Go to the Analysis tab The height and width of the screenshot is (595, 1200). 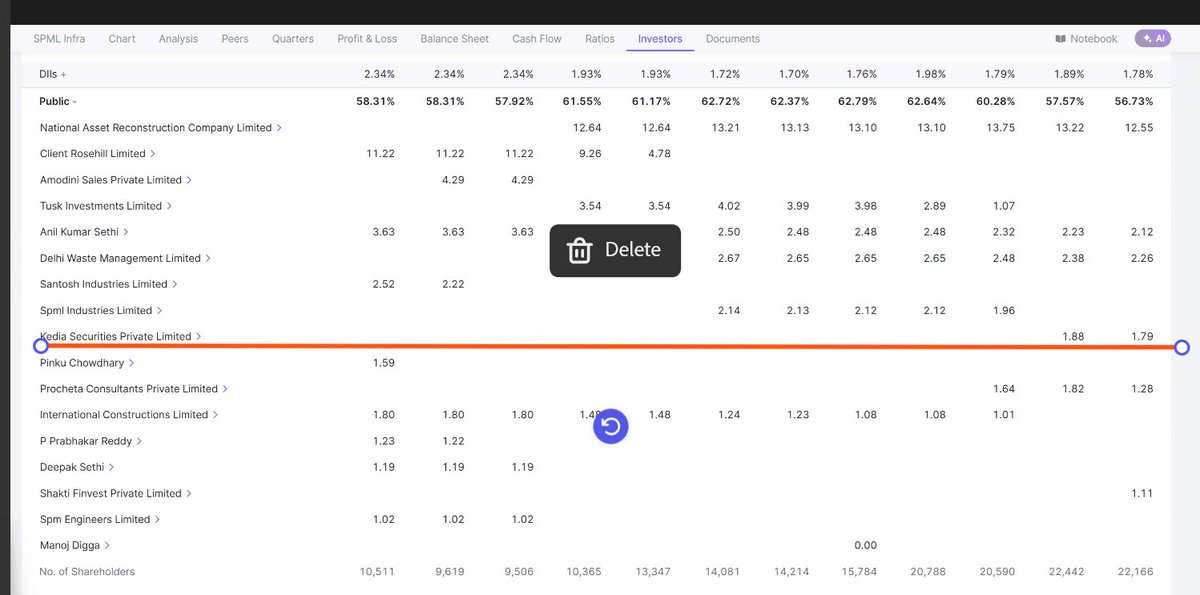click(178, 39)
